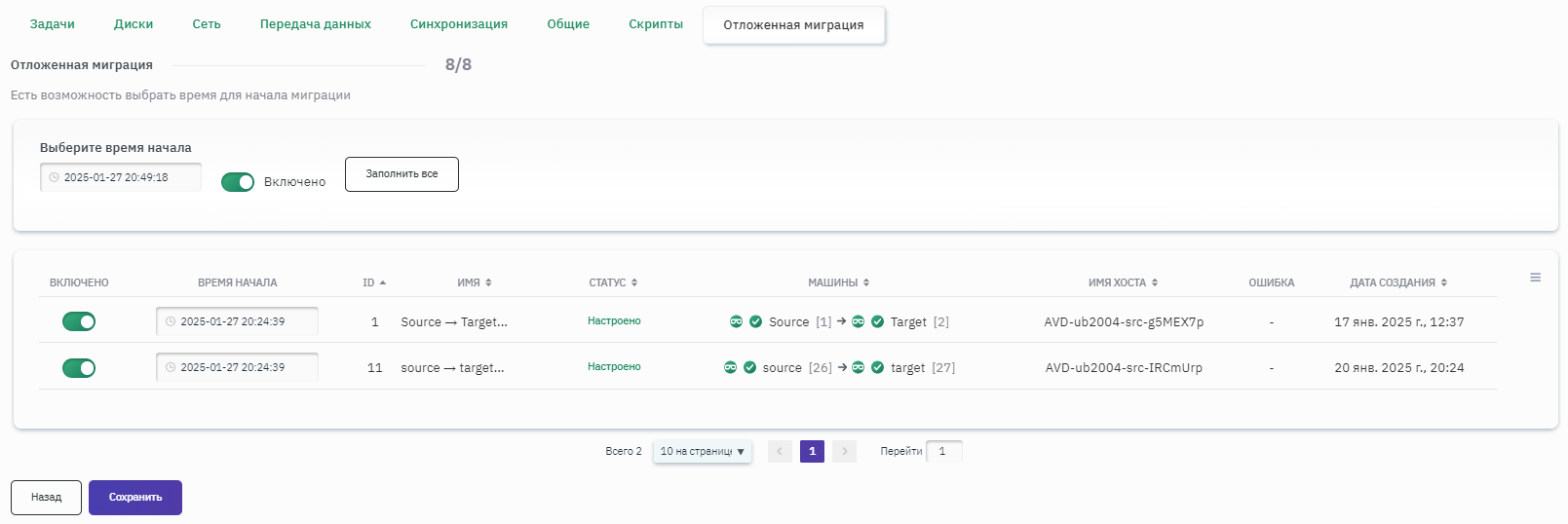Open start time picker for row ID 11
Viewport: 1568px width, 524px height.
[x=237, y=368]
